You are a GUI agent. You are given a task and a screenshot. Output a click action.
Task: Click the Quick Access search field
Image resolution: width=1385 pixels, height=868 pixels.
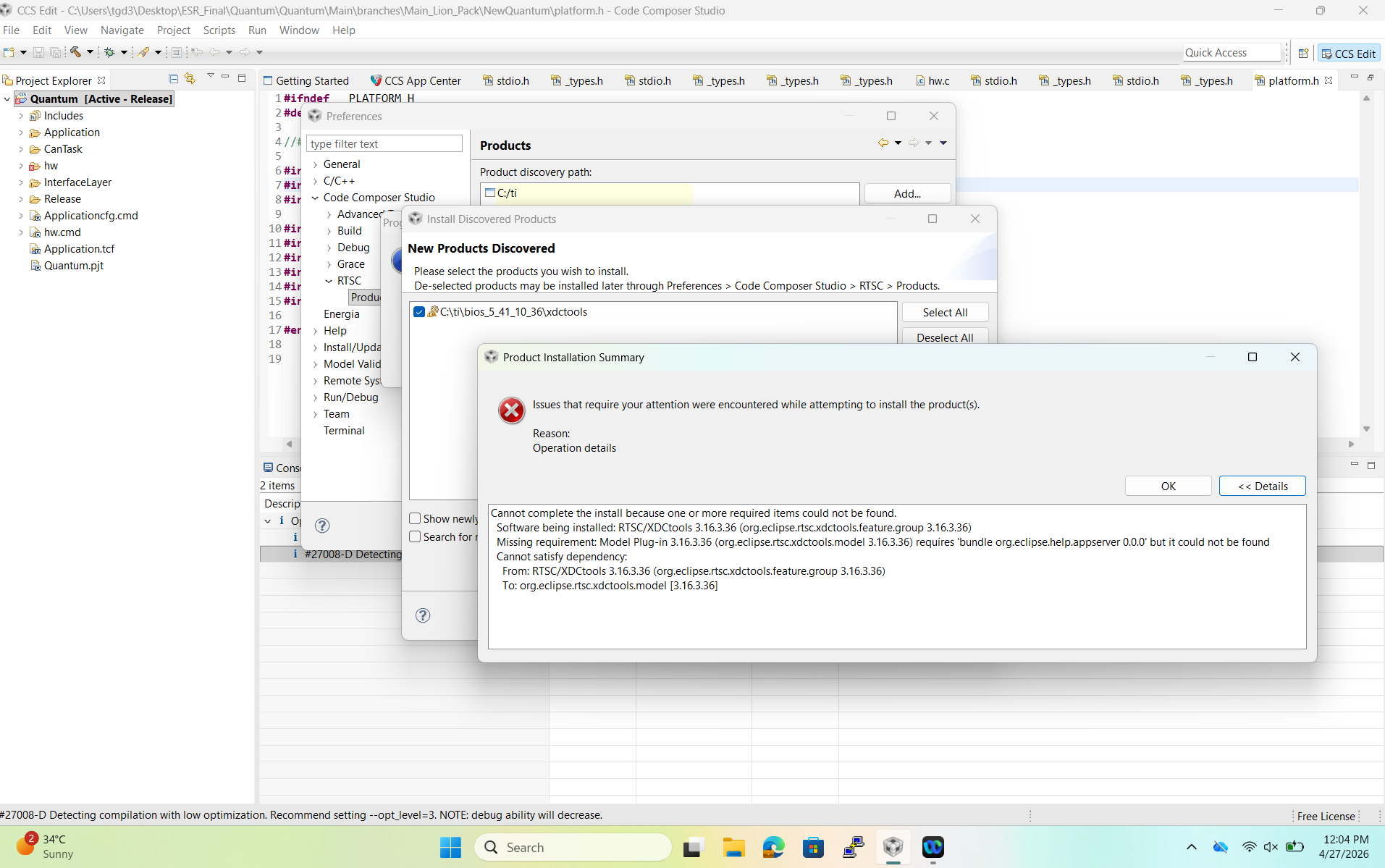[1232, 53]
